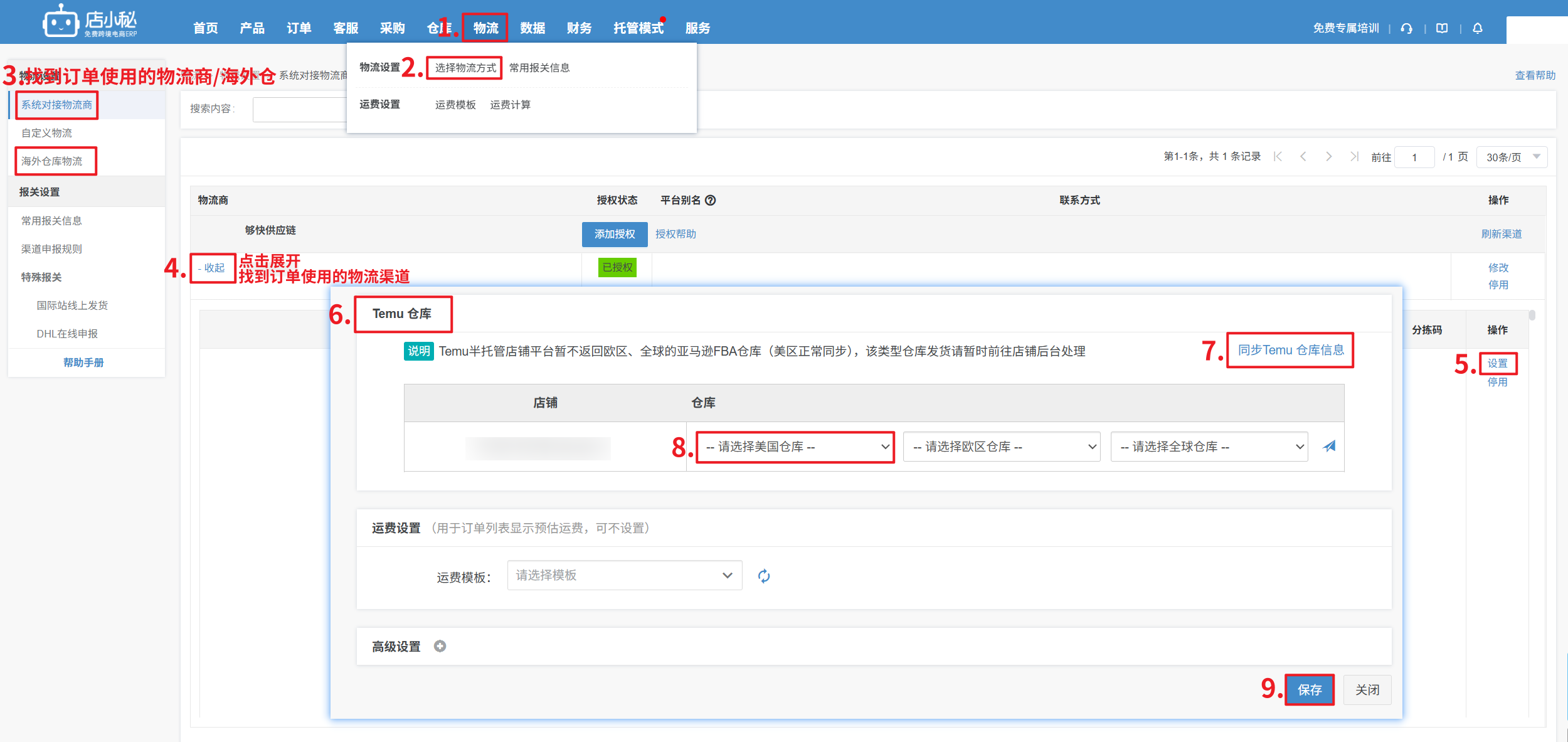The image size is (1568, 742).
Task: Open the book help-docs icon in the header
Action: pos(1442,28)
